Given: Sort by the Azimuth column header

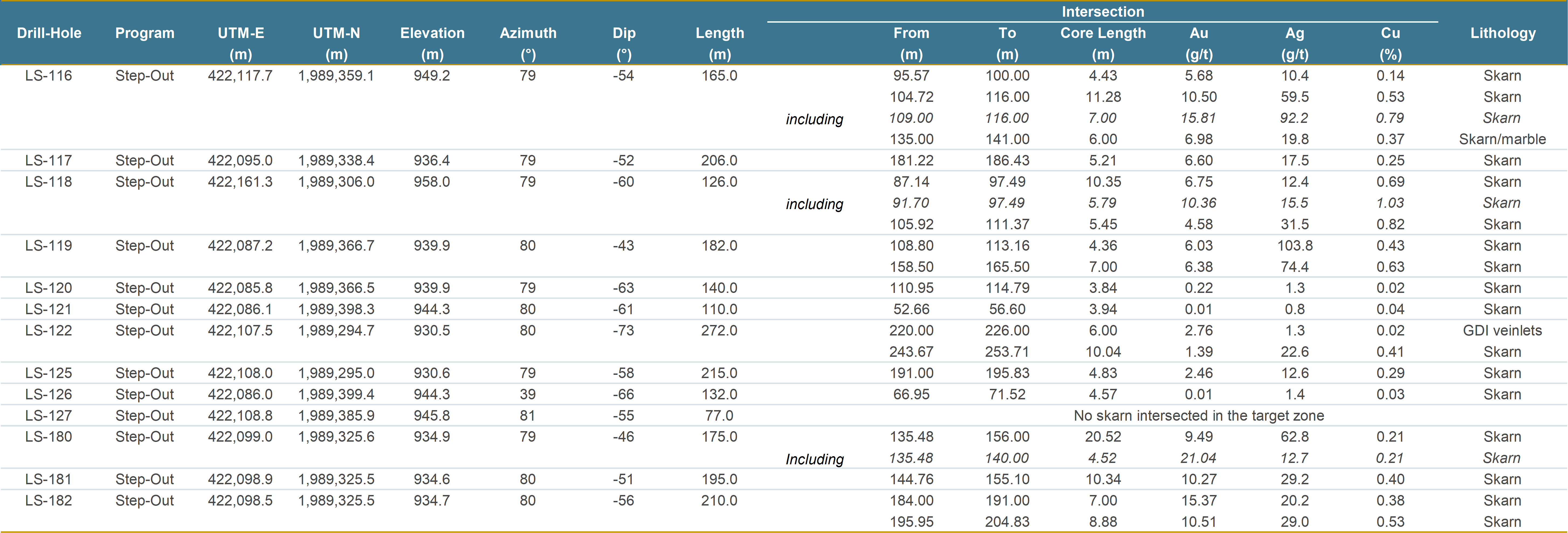Looking at the screenshot, I should pyautogui.click(x=528, y=33).
